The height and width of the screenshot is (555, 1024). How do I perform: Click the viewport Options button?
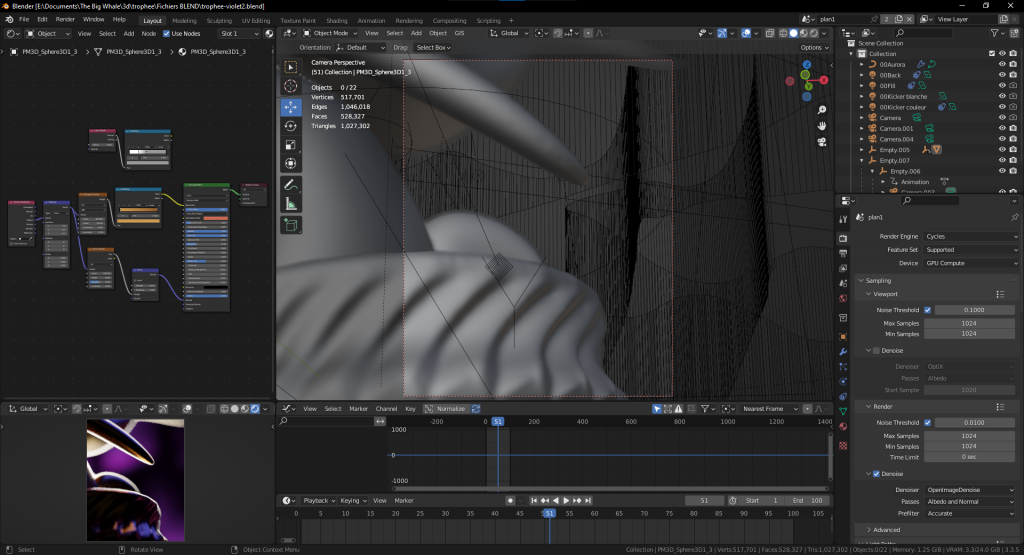[x=814, y=47]
